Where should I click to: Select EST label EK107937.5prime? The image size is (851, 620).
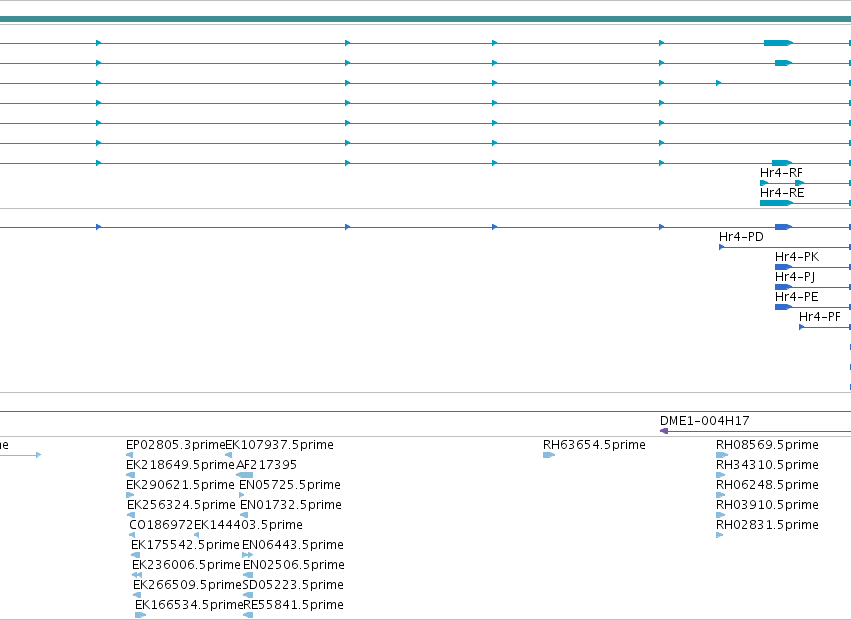pyautogui.click(x=280, y=445)
